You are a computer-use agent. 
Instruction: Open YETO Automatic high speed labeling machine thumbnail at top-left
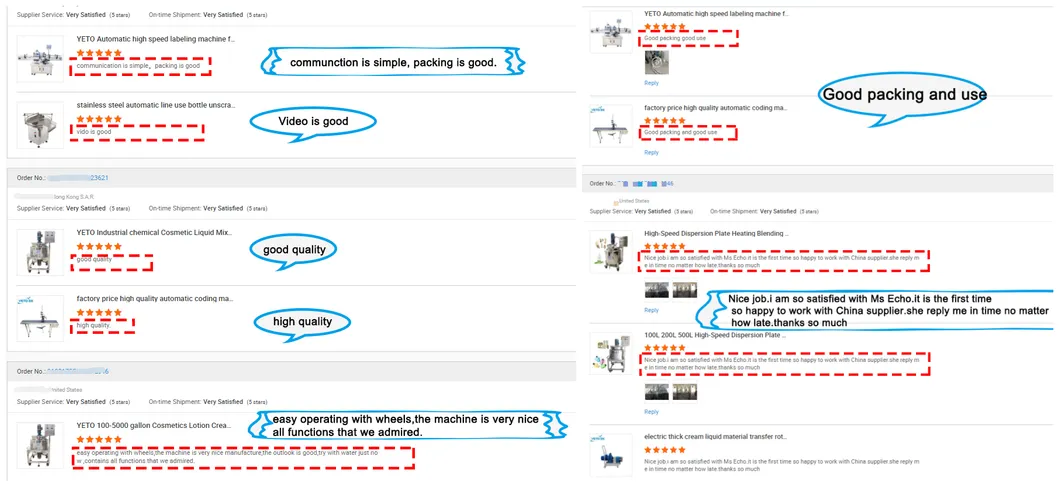(x=40, y=59)
